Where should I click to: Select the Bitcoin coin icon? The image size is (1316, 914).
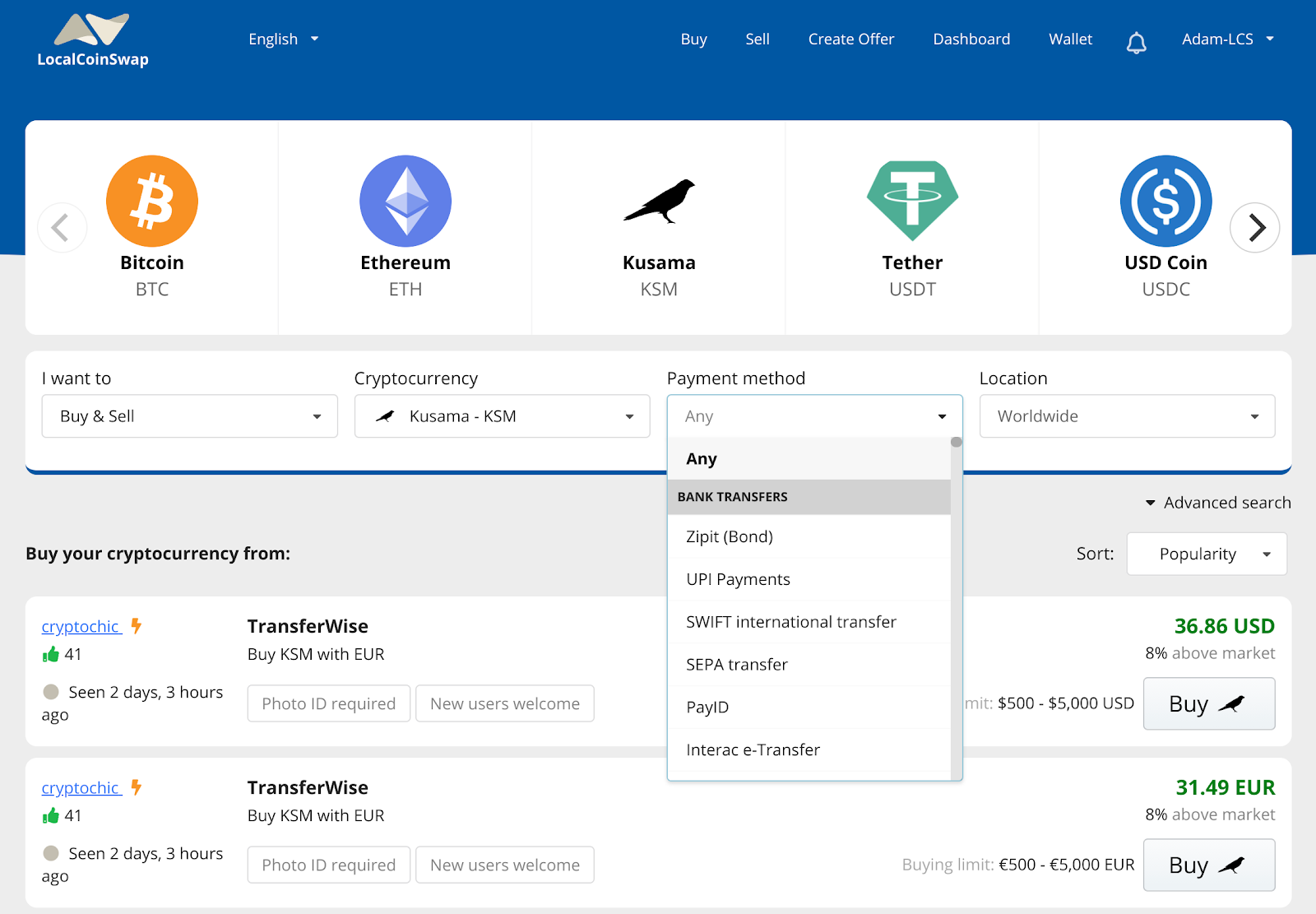click(152, 201)
